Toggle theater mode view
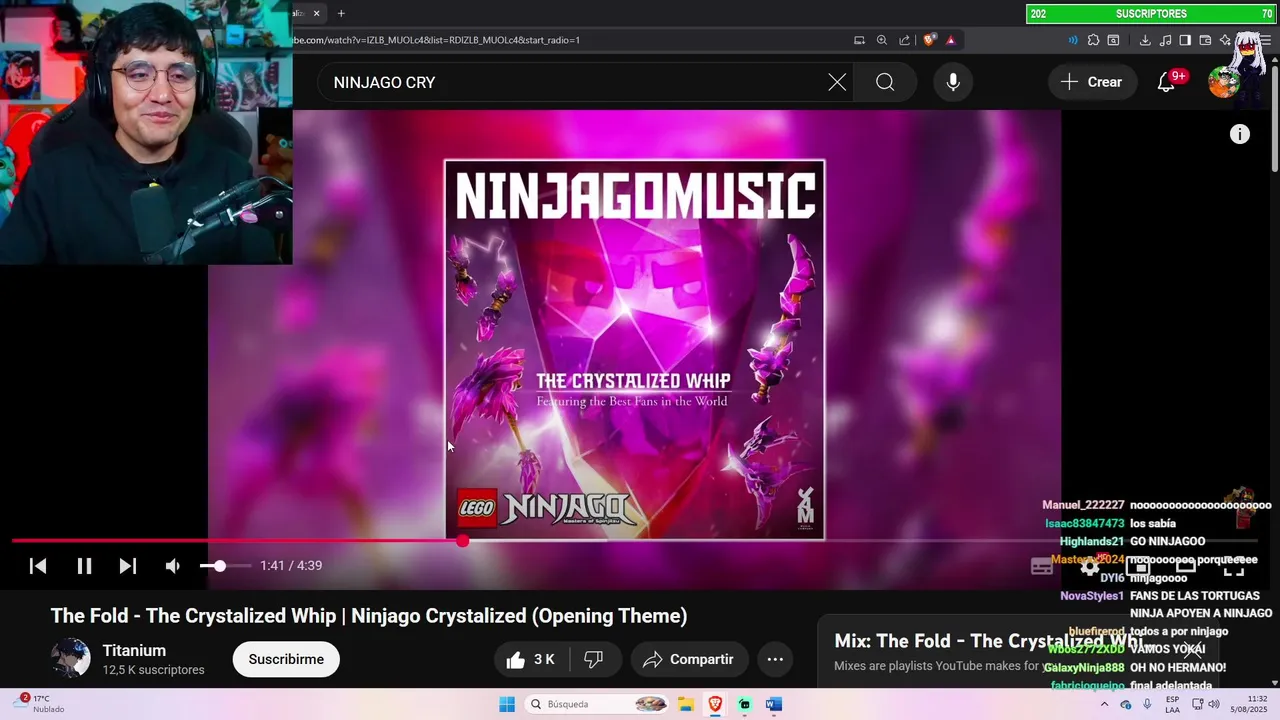 tap(1186, 567)
